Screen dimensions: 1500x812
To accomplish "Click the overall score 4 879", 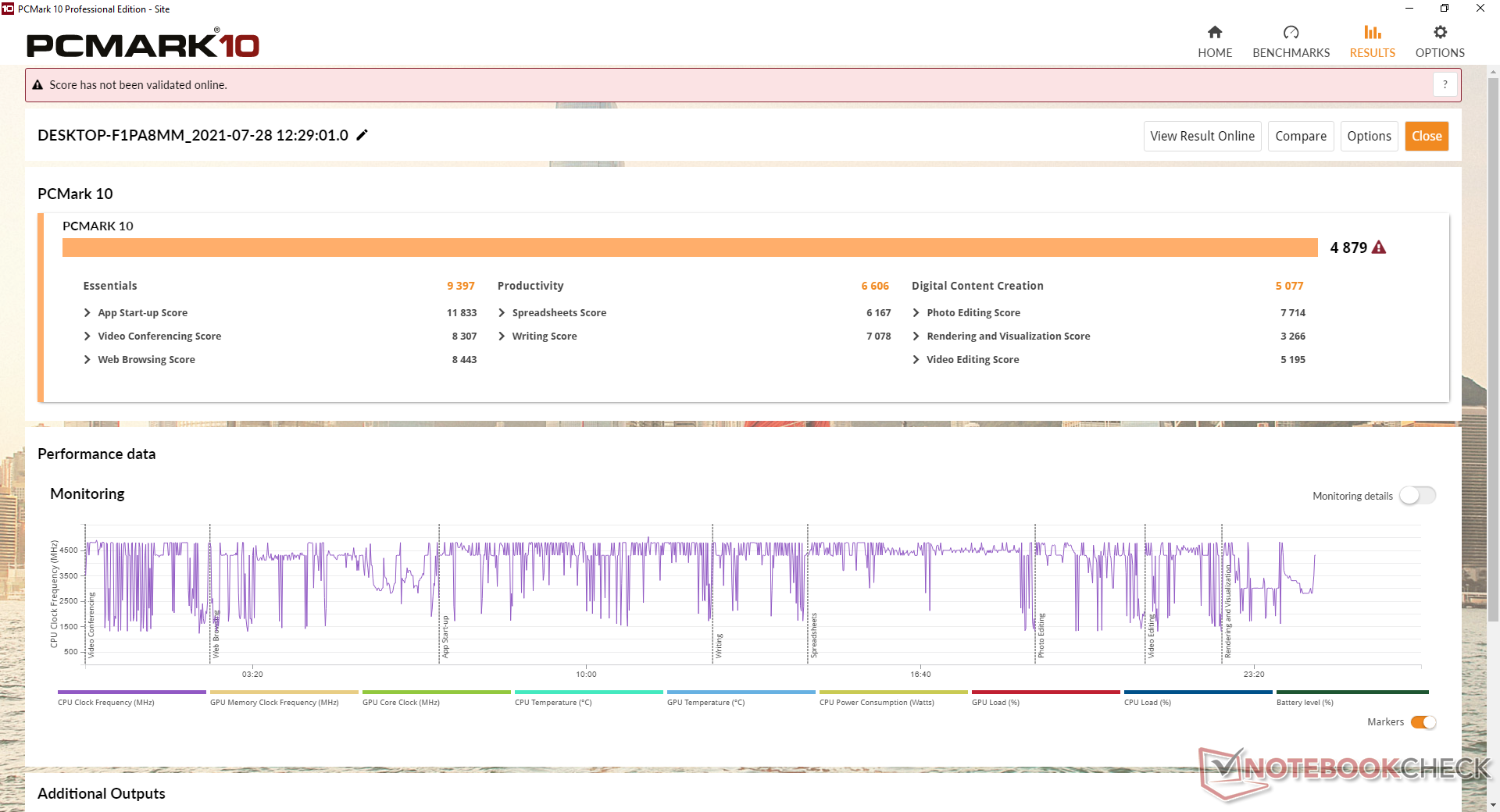I will tap(1348, 248).
